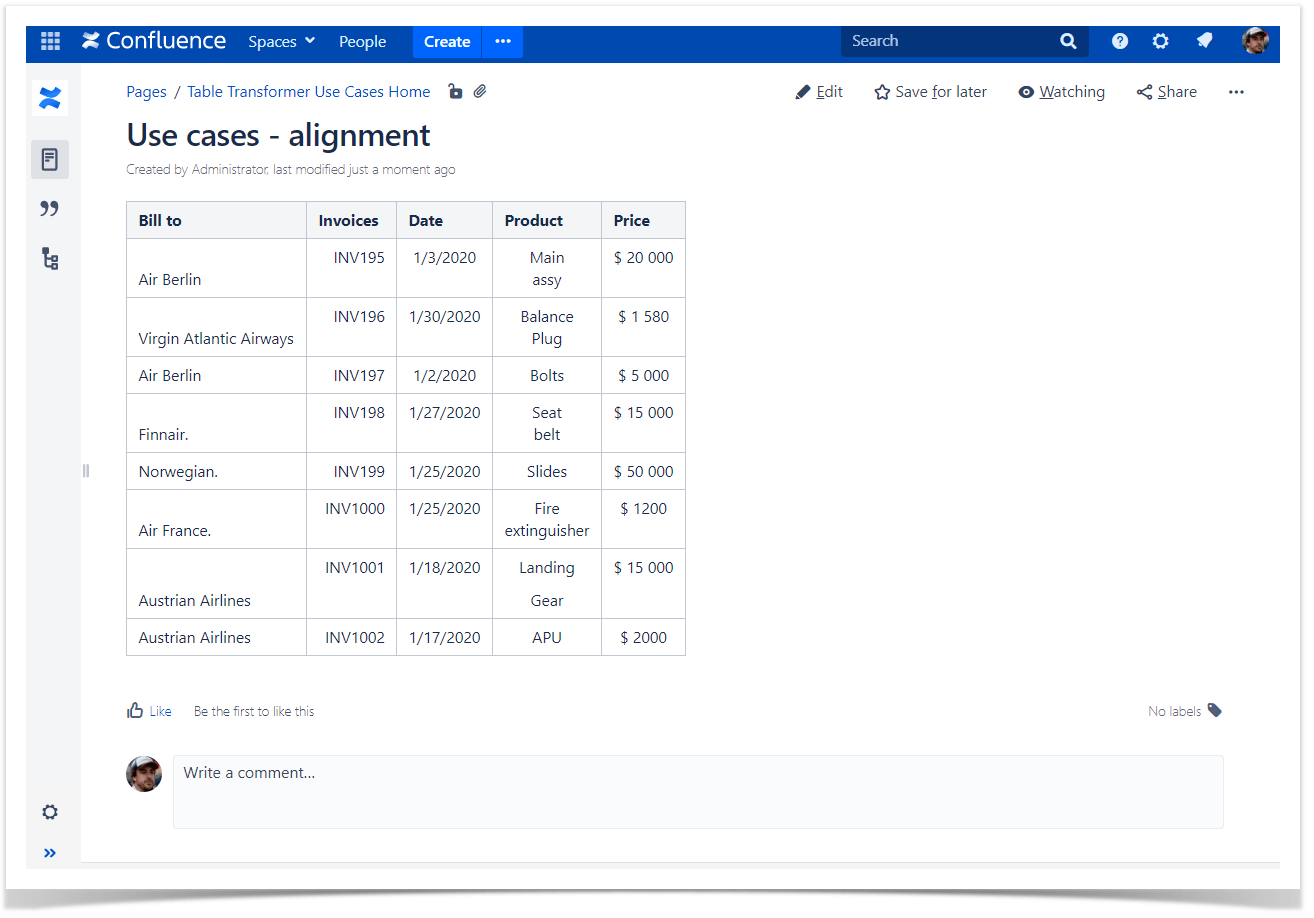
Task: Click the 1/30/2020 date cell
Action: click(444, 327)
